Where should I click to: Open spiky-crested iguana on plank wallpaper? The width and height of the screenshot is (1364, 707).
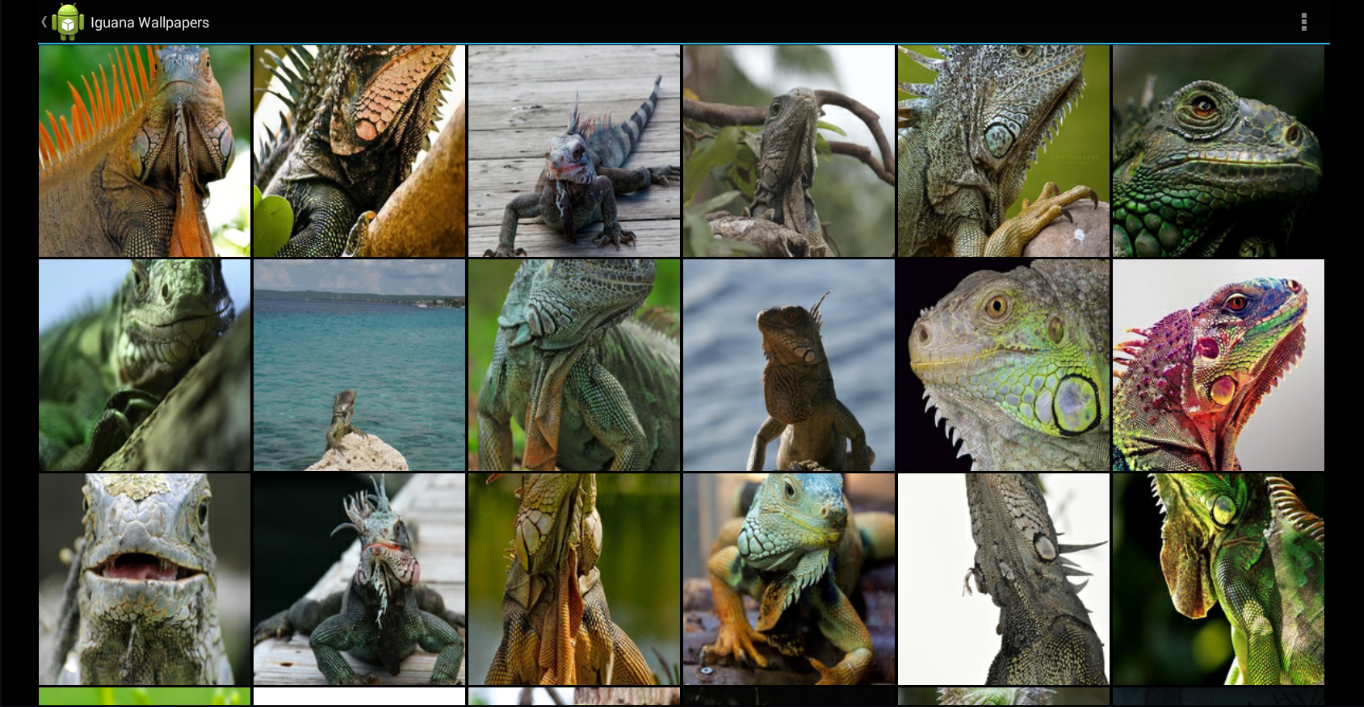tap(359, 579)
